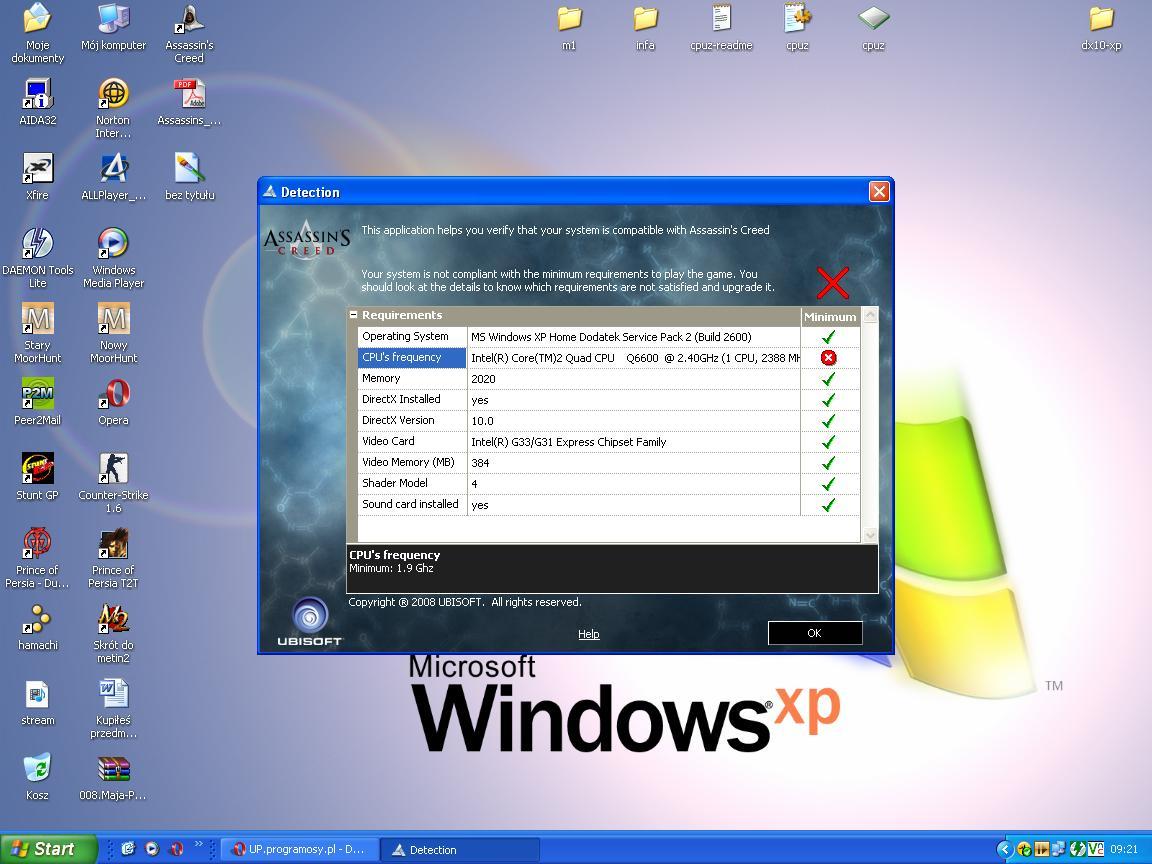This screenshot has width=1152, height=864.
Task: Select the Stunt GP game icon
Action: (x=37, y=477)
